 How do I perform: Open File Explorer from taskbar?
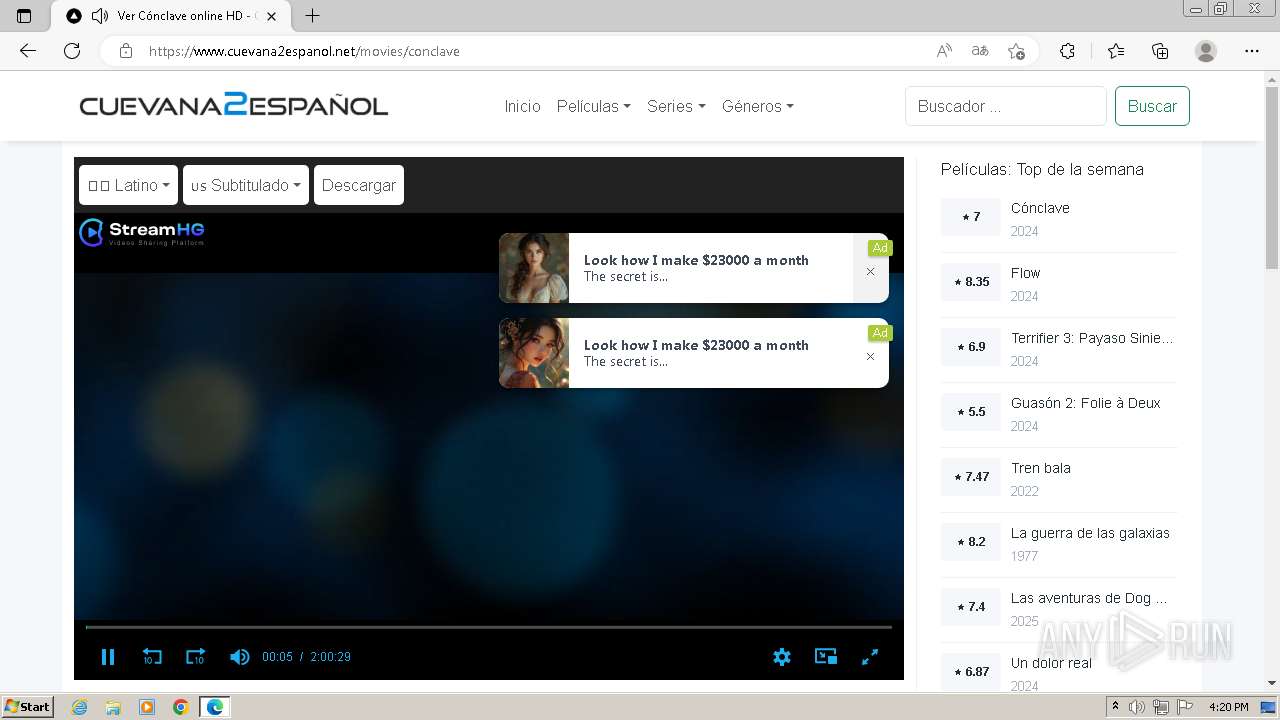113,707
